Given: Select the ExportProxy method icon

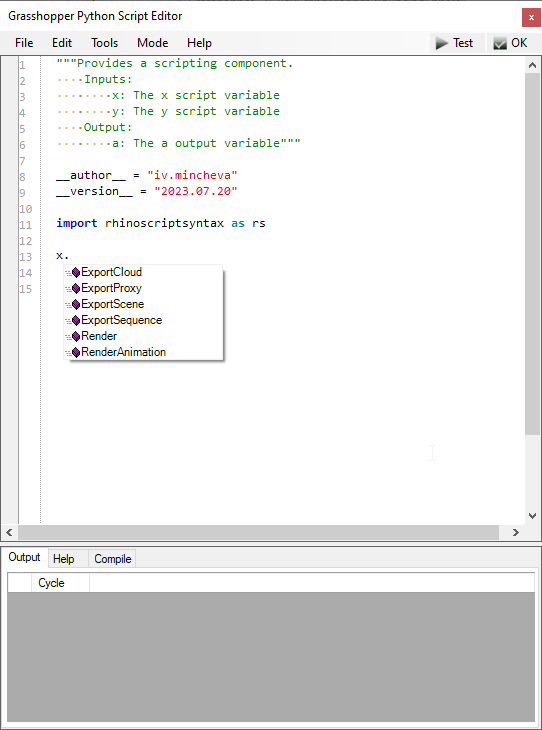Looking at the screenshot, I should 73,289.
